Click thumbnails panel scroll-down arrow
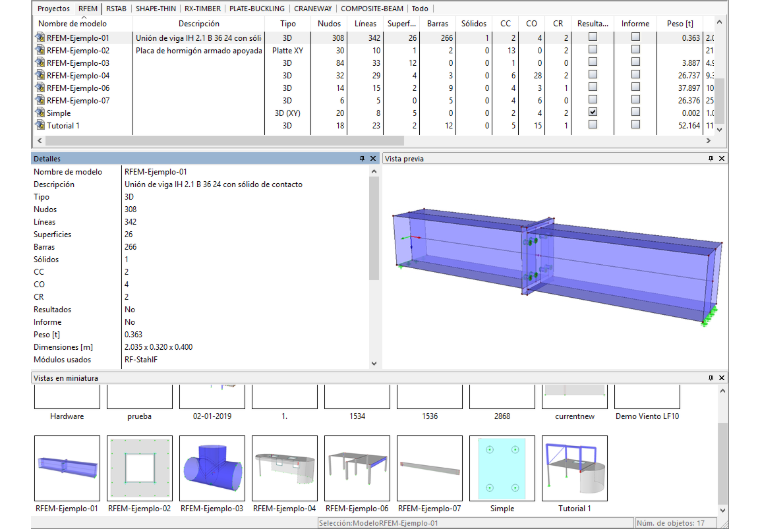The height and width of the screenshot is (529, 760). coord(722,511)
